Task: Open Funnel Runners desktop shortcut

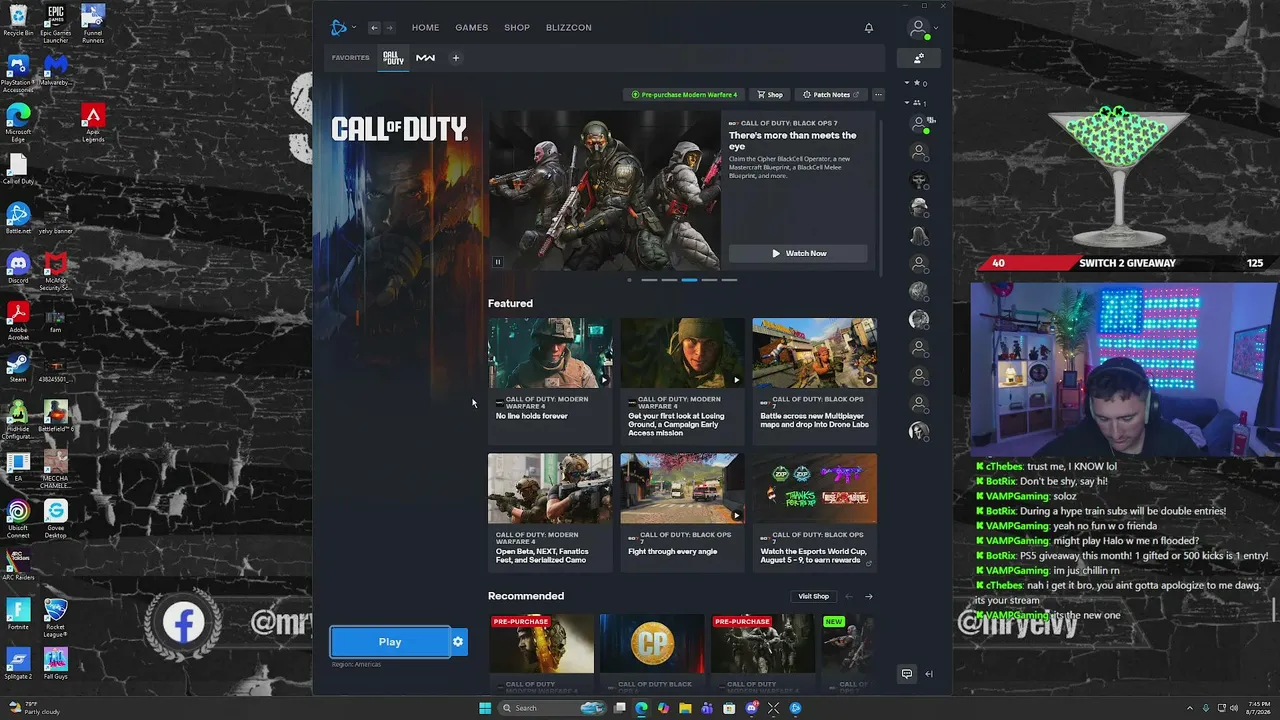Action: [93, 24]
